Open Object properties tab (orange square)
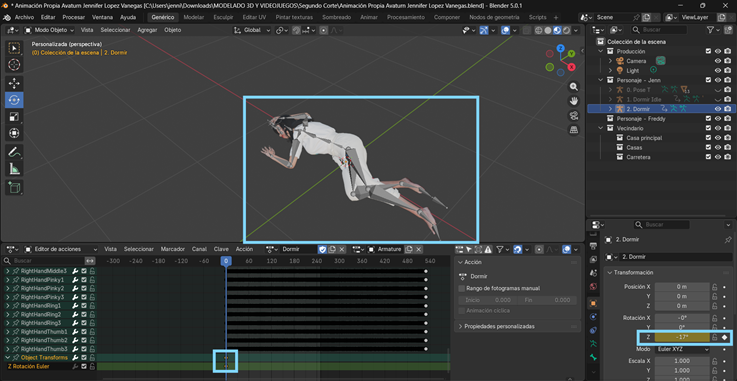 (593, 303)
